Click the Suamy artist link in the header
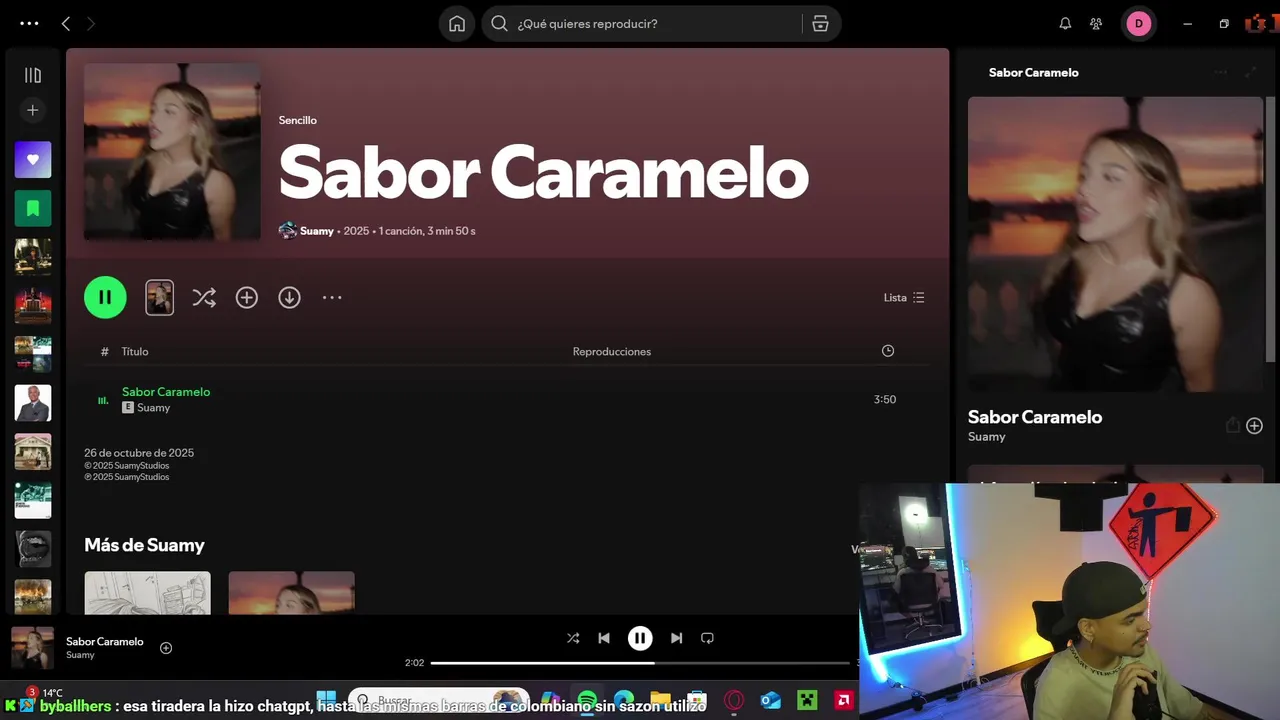The image size is (1280, 720). click(x=317, y=231)
